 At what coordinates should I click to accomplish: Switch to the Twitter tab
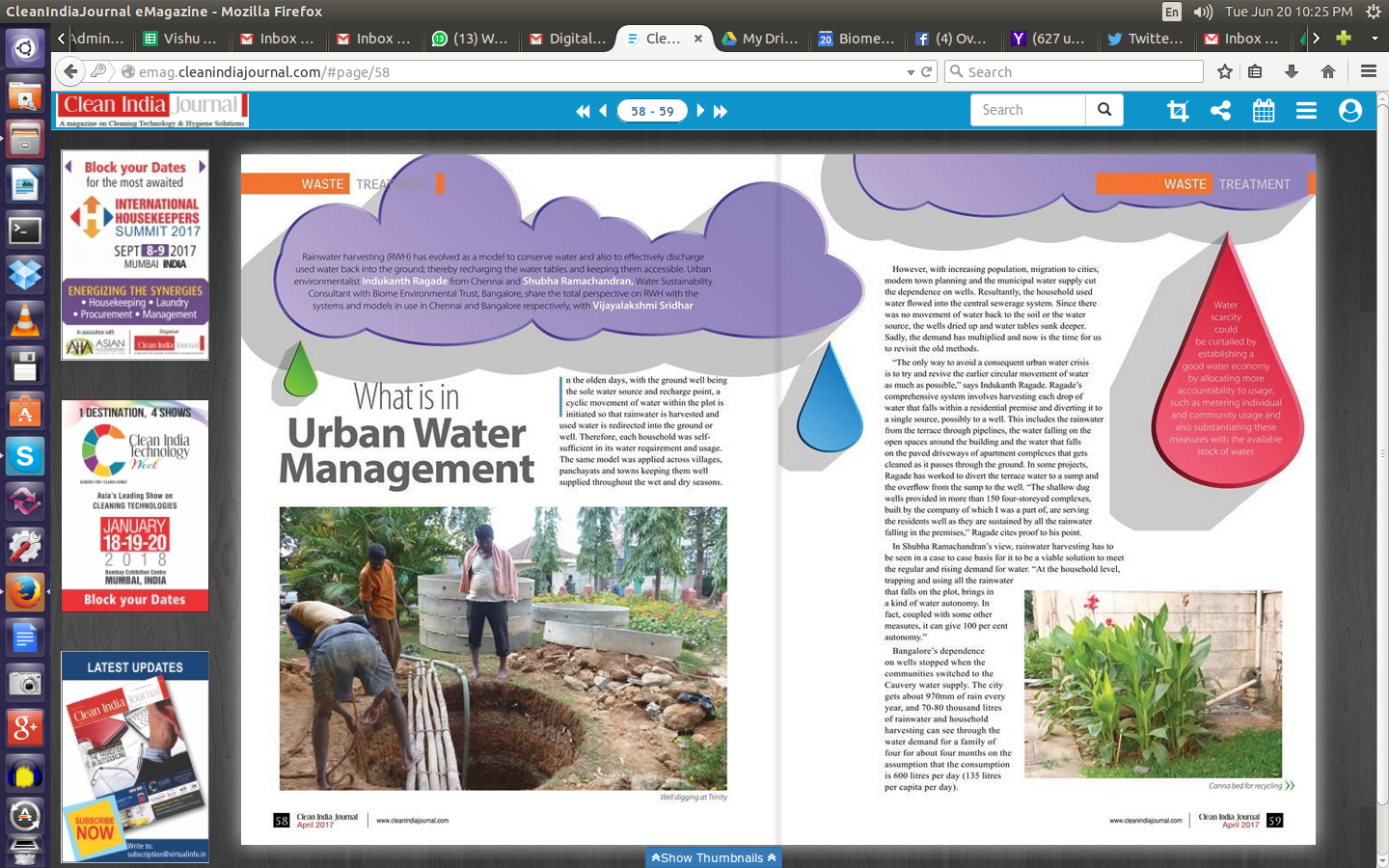[1146, 39]
